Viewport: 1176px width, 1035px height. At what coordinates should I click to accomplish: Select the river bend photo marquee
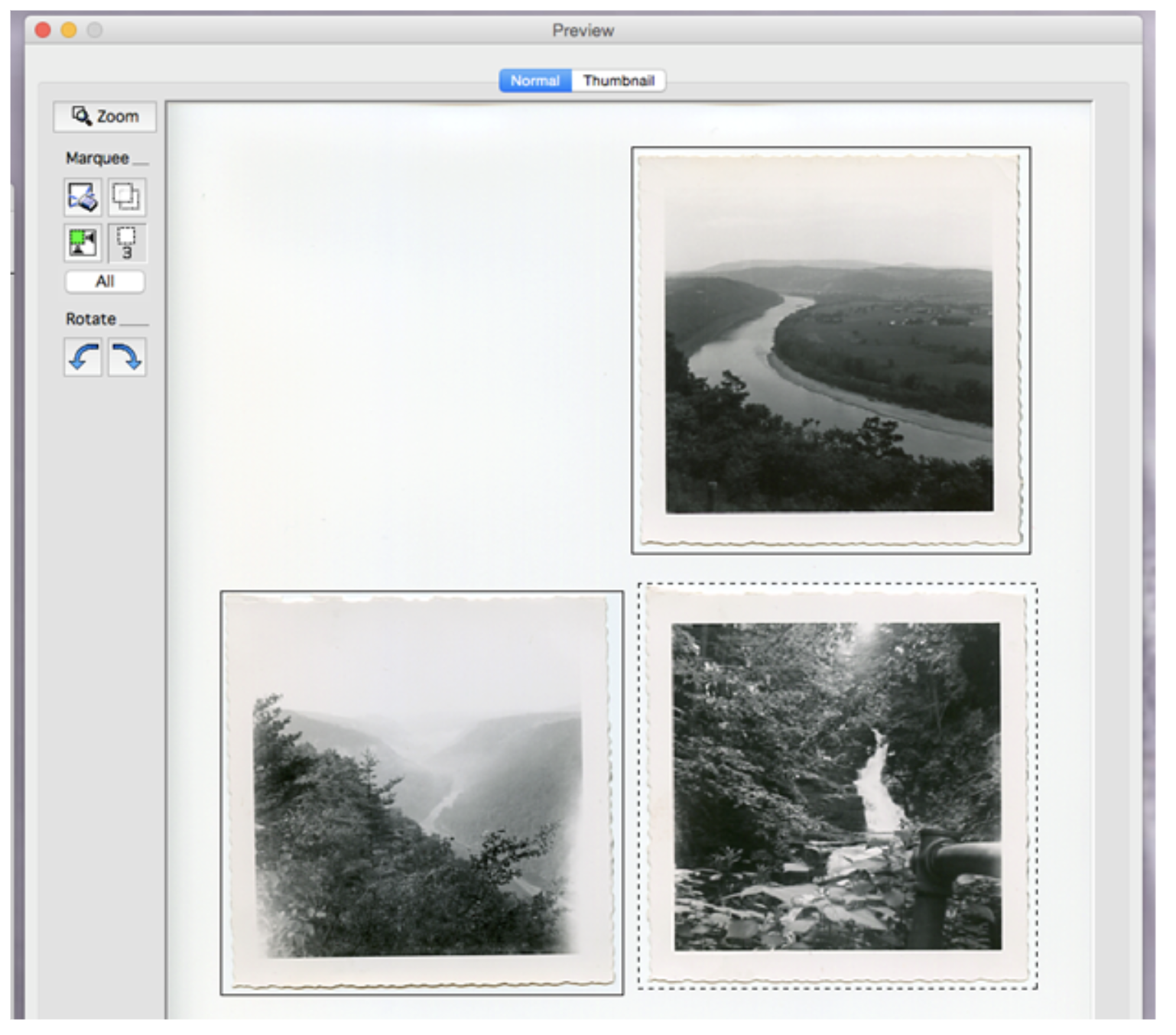[831, 350]
